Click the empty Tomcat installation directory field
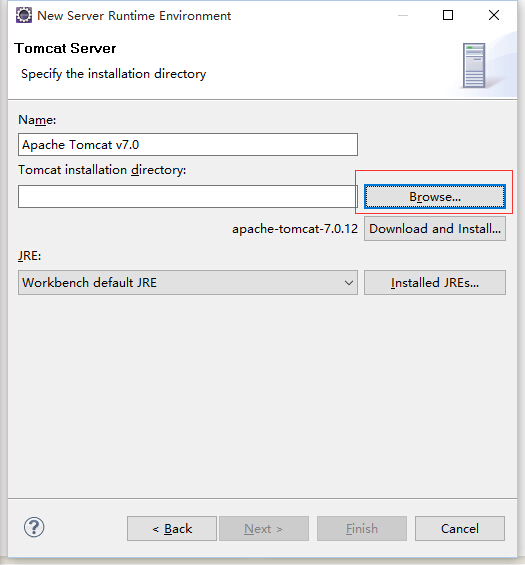The width and height of the screenshot is (525, 565). 188,197
